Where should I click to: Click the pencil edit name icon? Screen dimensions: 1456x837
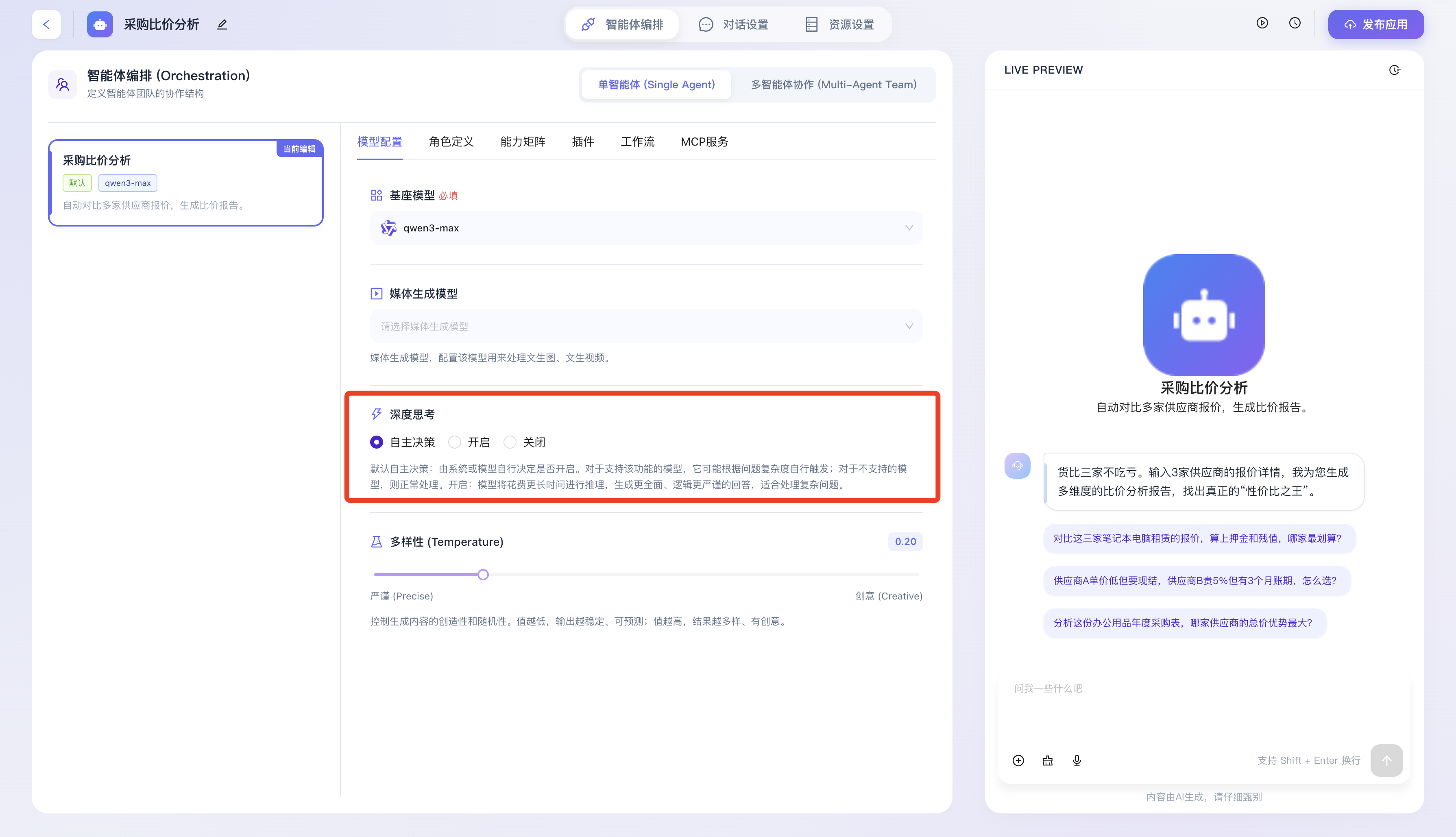coord(222,24)
